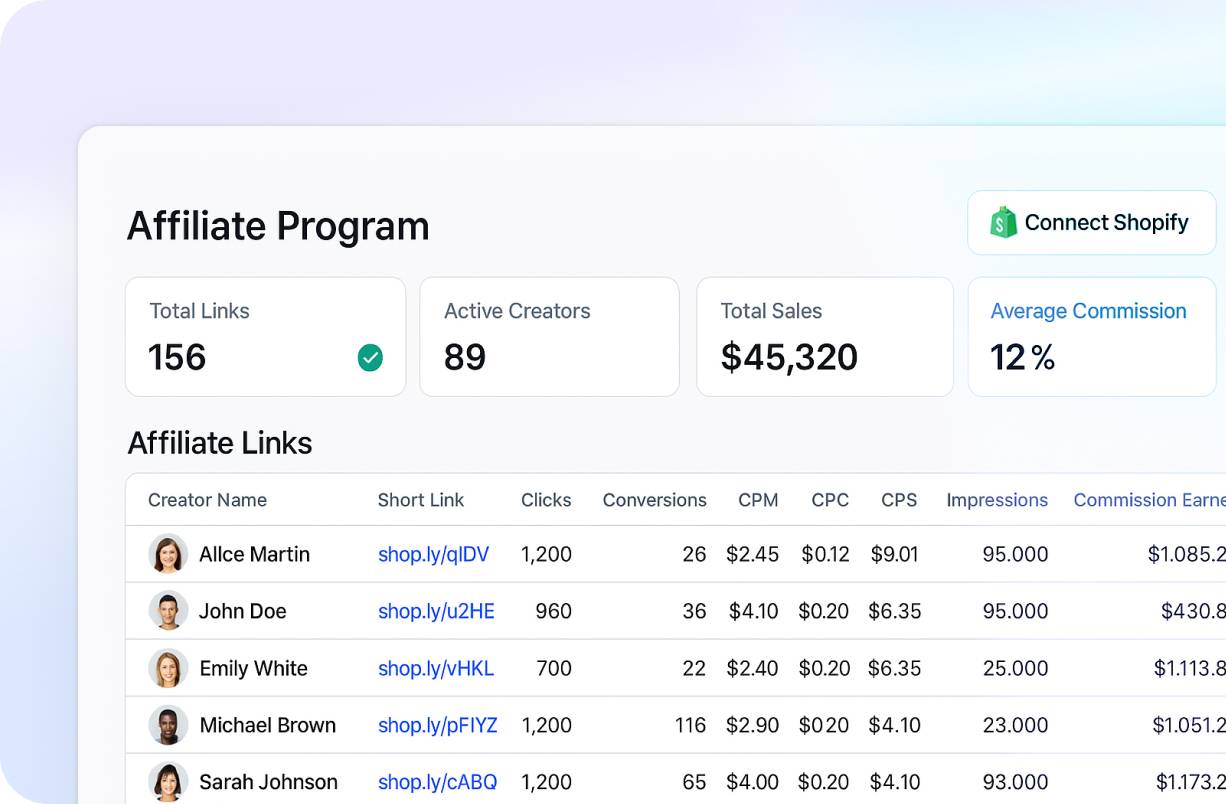Sort table by Conversions column header

click(654, 500)
